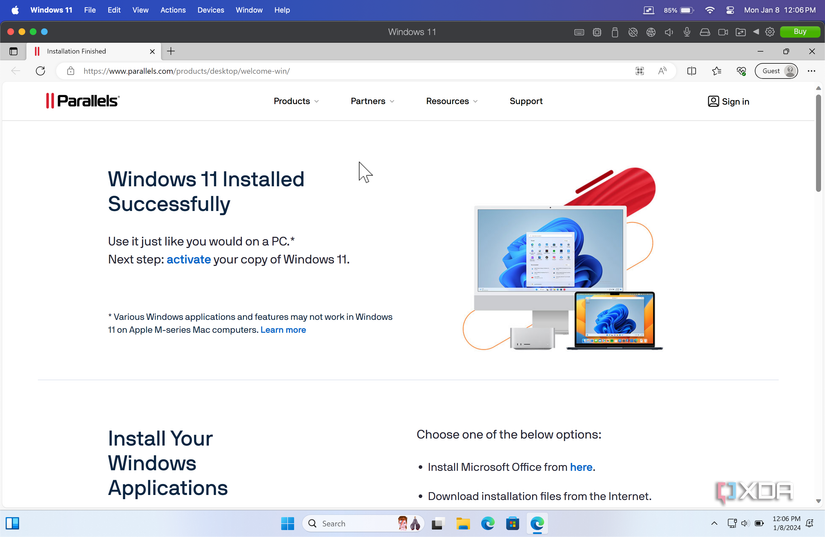Viewport: 825px width, 537px height.
Task: Open macOS Control Center icon
Action: 730,10
